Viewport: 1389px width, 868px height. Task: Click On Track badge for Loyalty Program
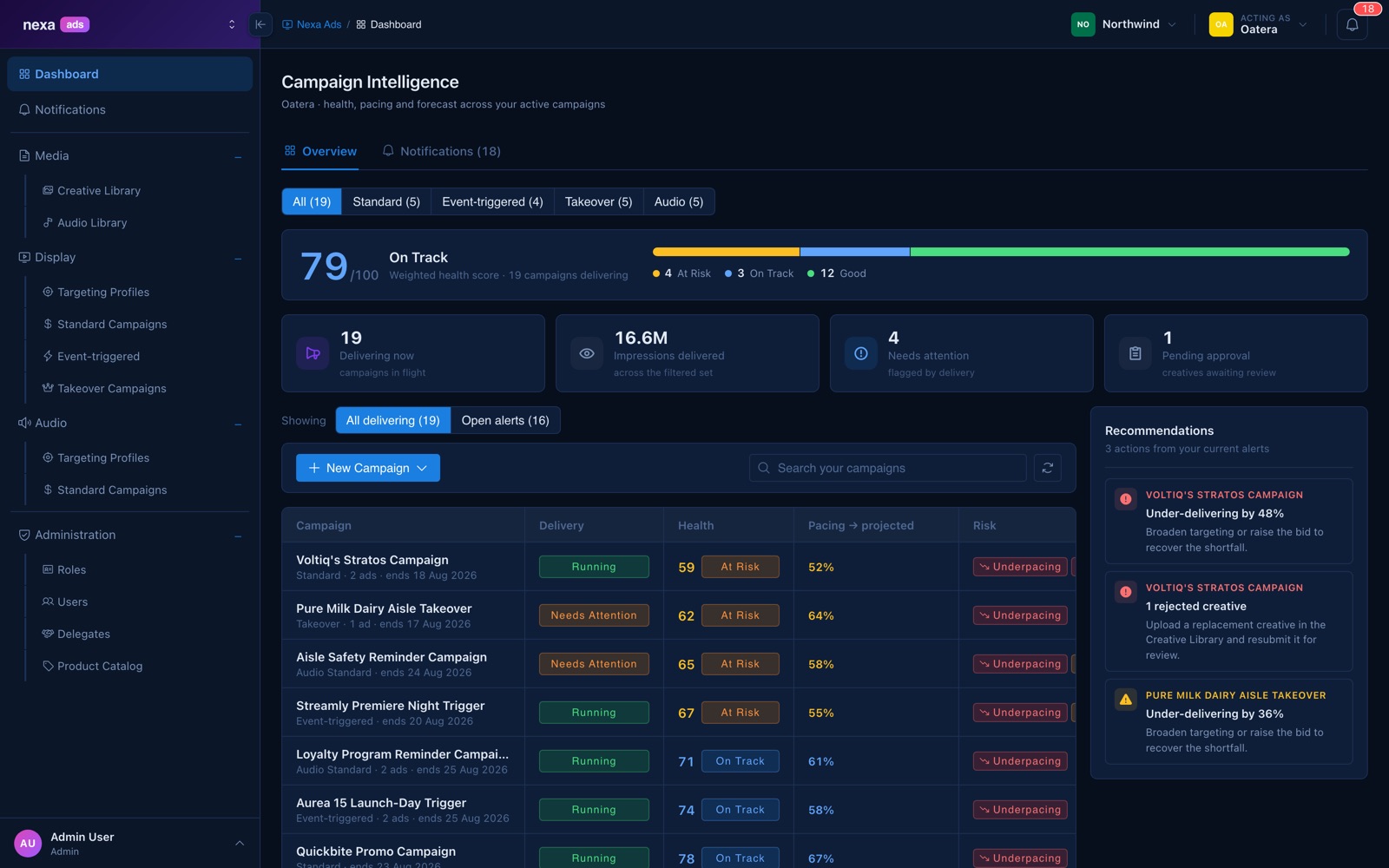741,761
